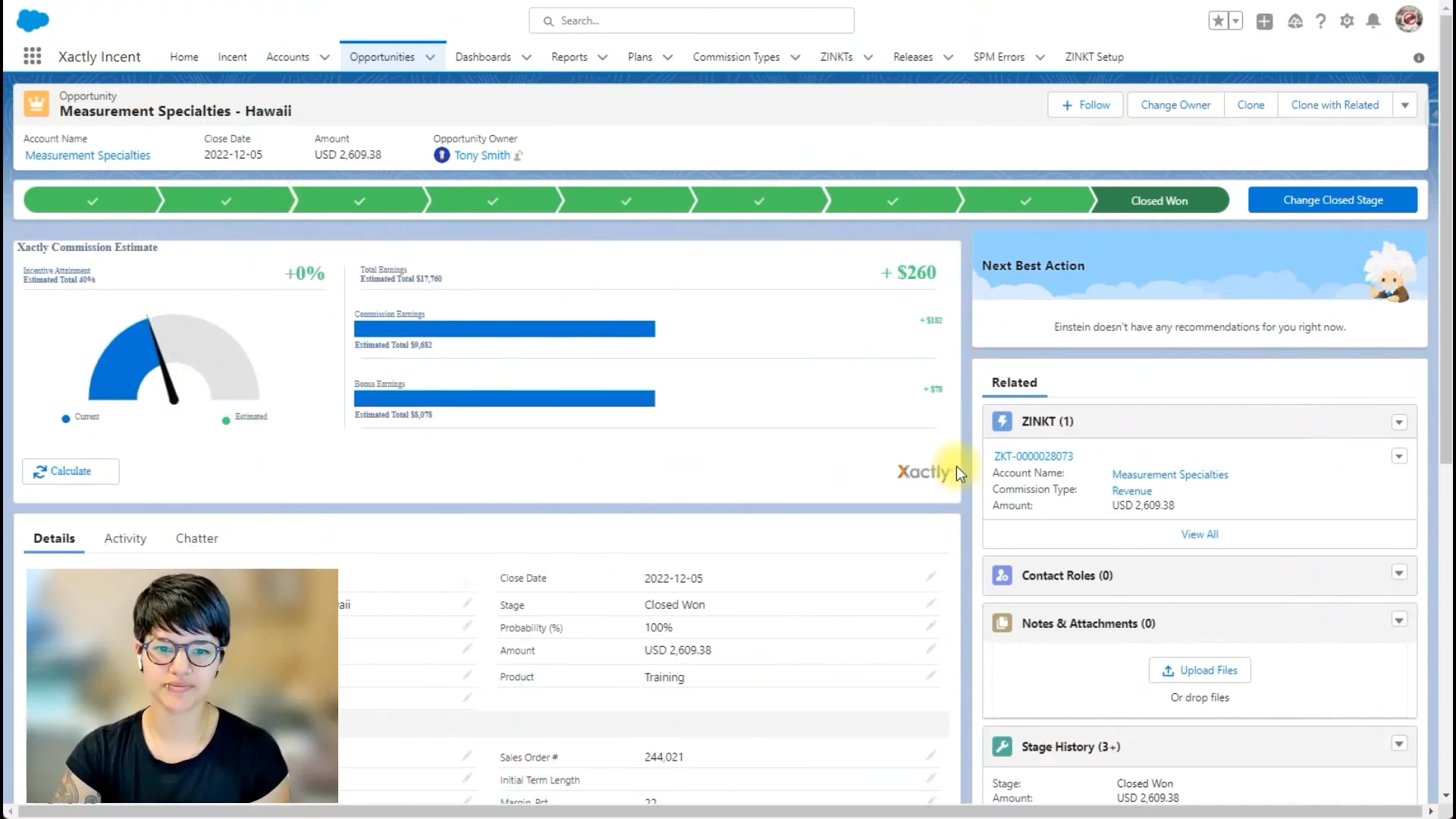Click the Help question mark icon
The image size is (1456, 819).
(1320, 21)
